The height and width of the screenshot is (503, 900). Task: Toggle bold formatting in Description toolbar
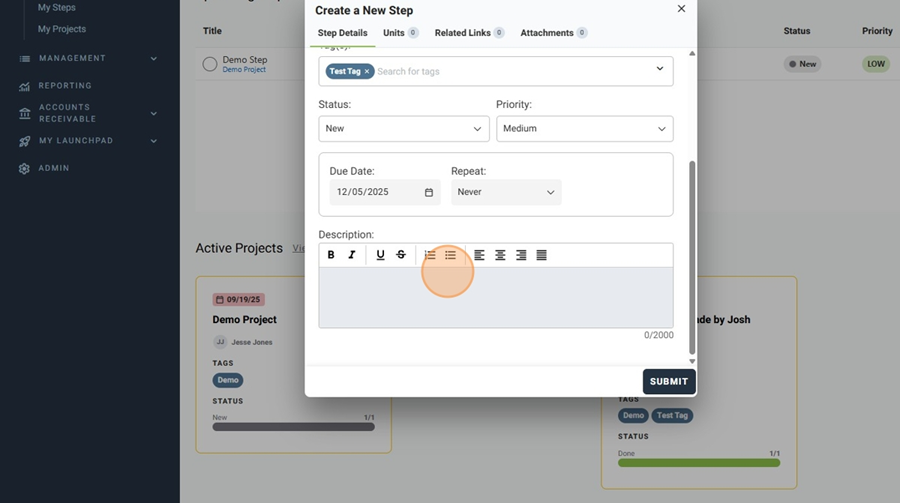click(331, 255)
